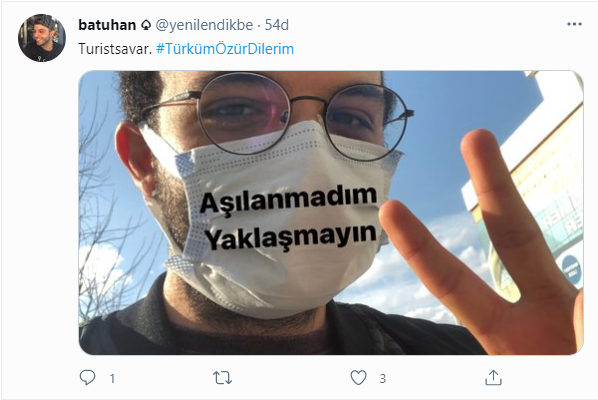The width and height of the screenshot is (598, 400).
Task: Open the @yenilendikbe handle link
Action: coord(204,25)
